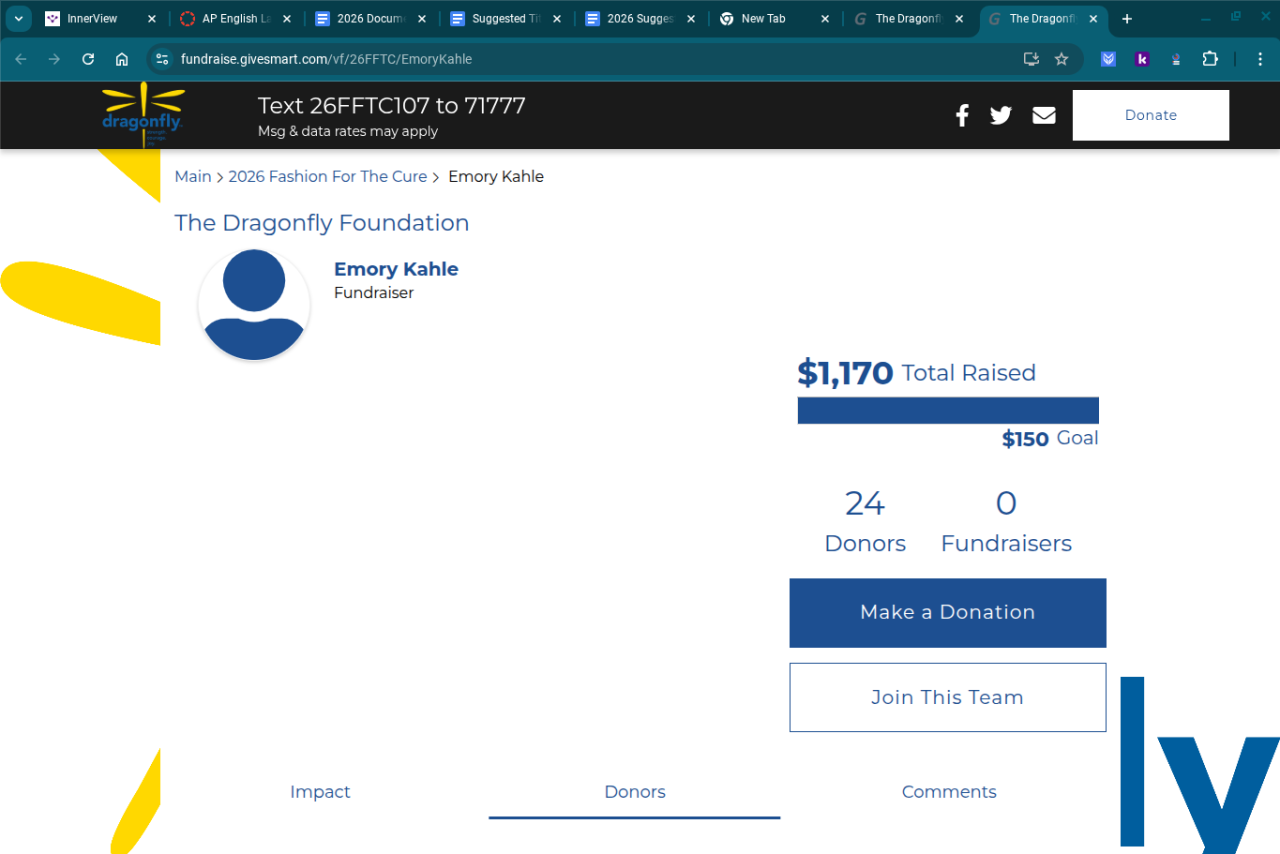Image resolution: width=1280 pixels, height=854 pixels.
Task: Click the red-and-blue book extension icon
Action: pos(1176,59)
